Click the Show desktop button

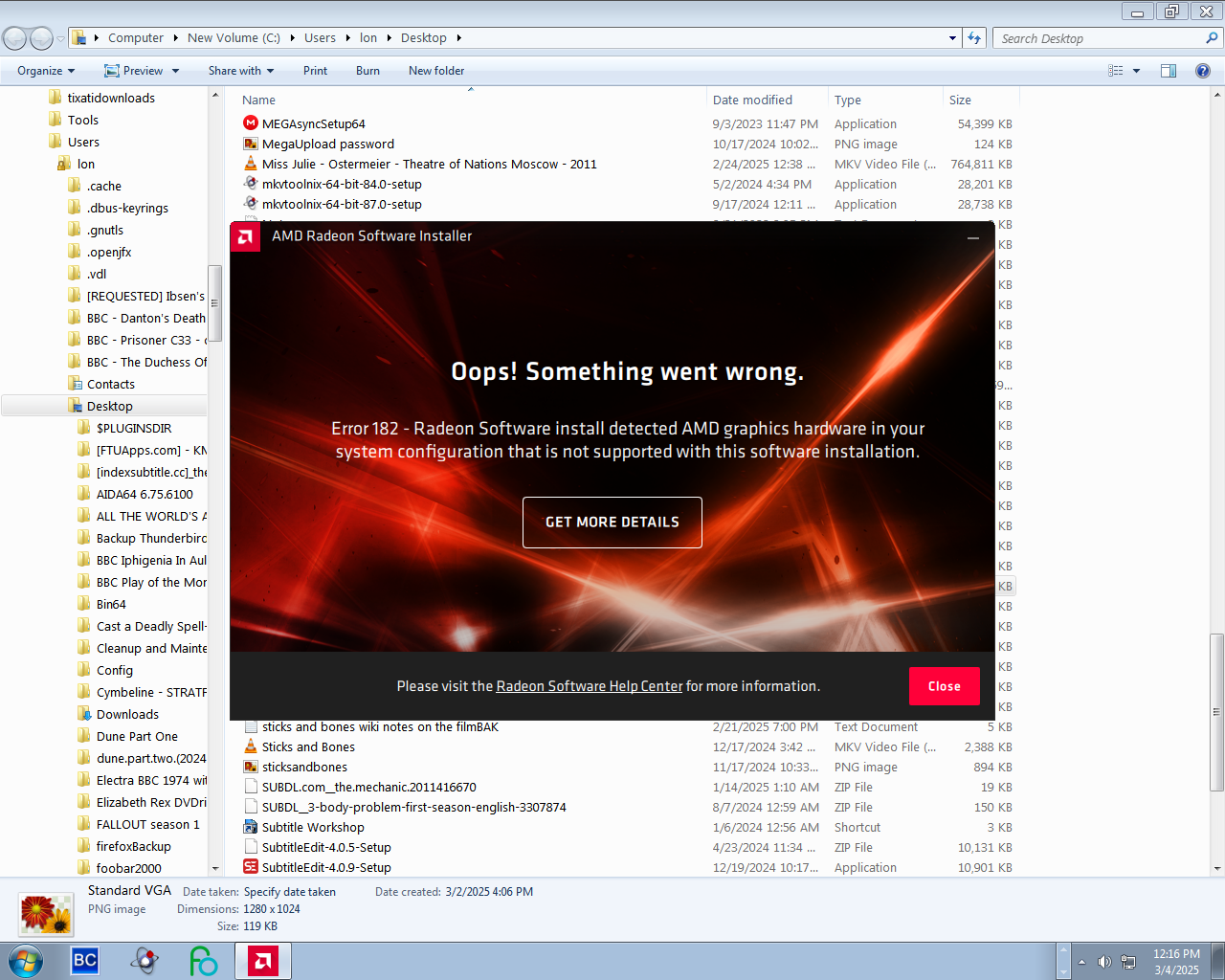tap(1218, 961)
